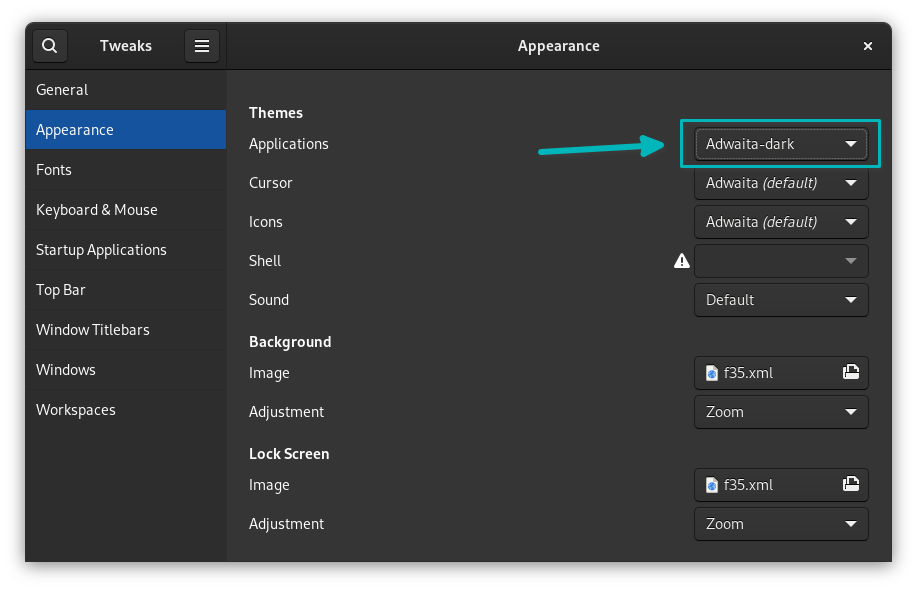Click the file-open icon on the Background image button
The width and height of the screenshot is (917, 590).
tap(851, 372)
